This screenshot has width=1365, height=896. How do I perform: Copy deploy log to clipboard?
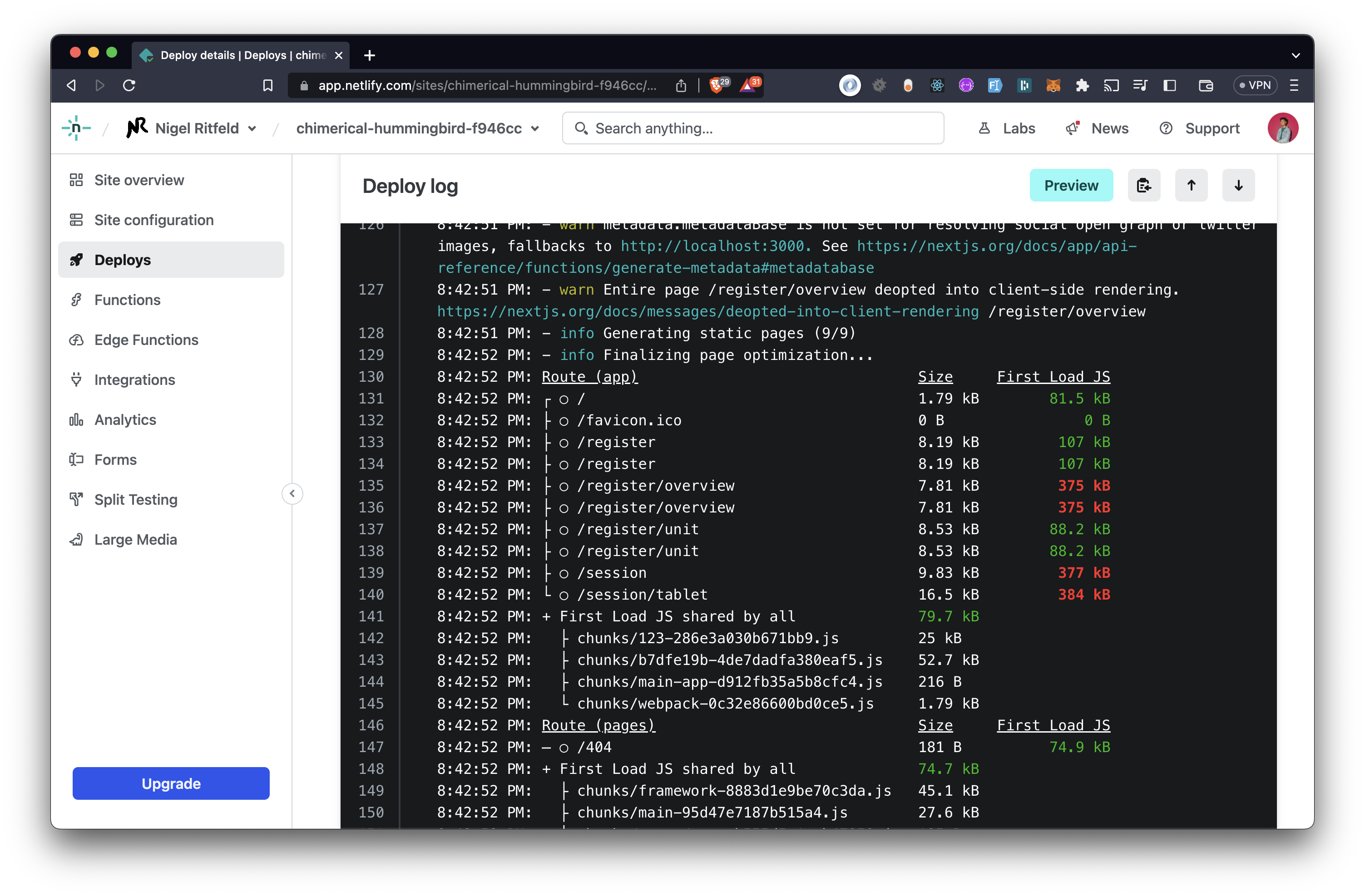(x=1144, y=185)
